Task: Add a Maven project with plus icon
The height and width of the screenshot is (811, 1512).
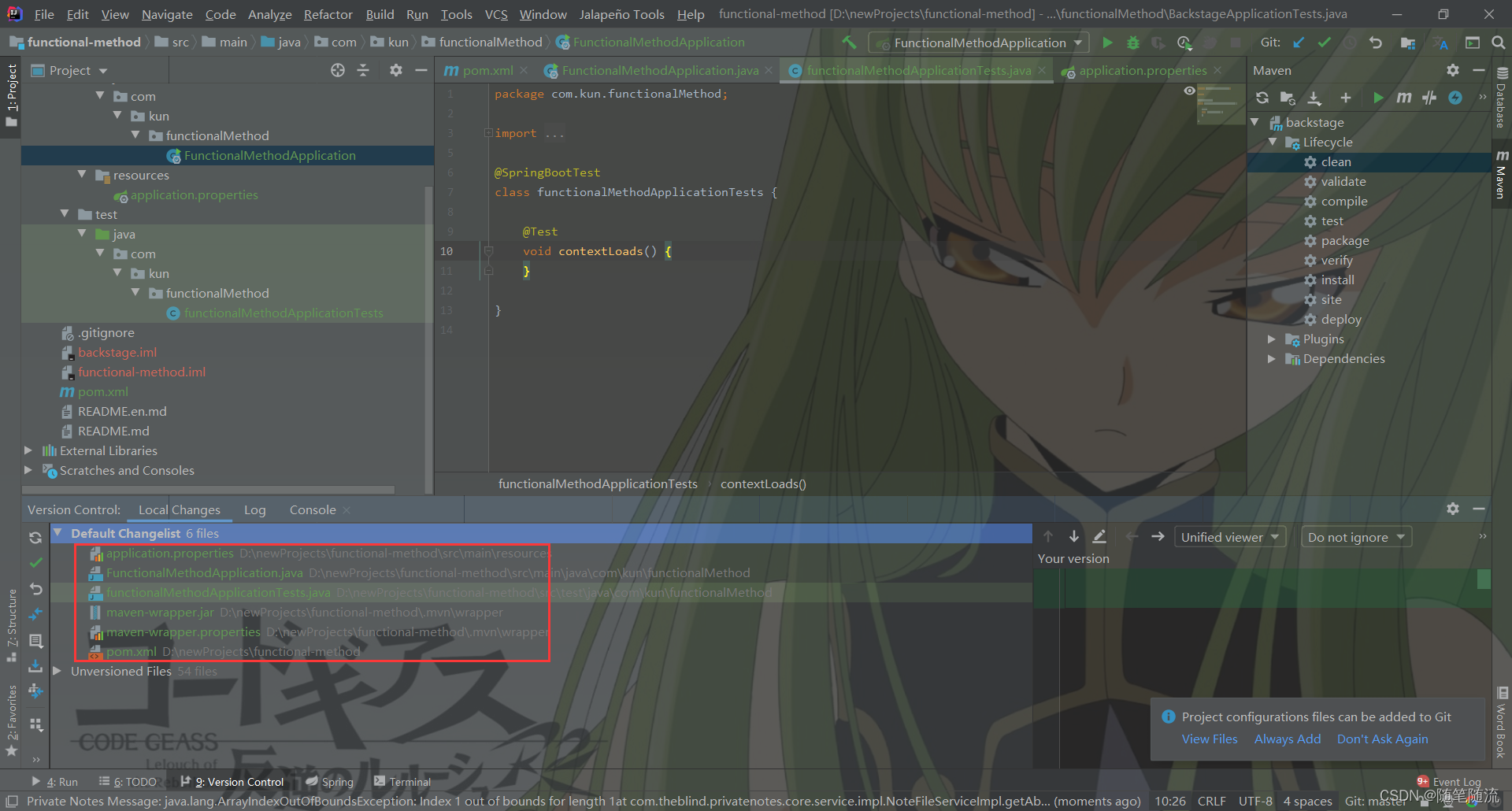Action: pos(1345,98)
